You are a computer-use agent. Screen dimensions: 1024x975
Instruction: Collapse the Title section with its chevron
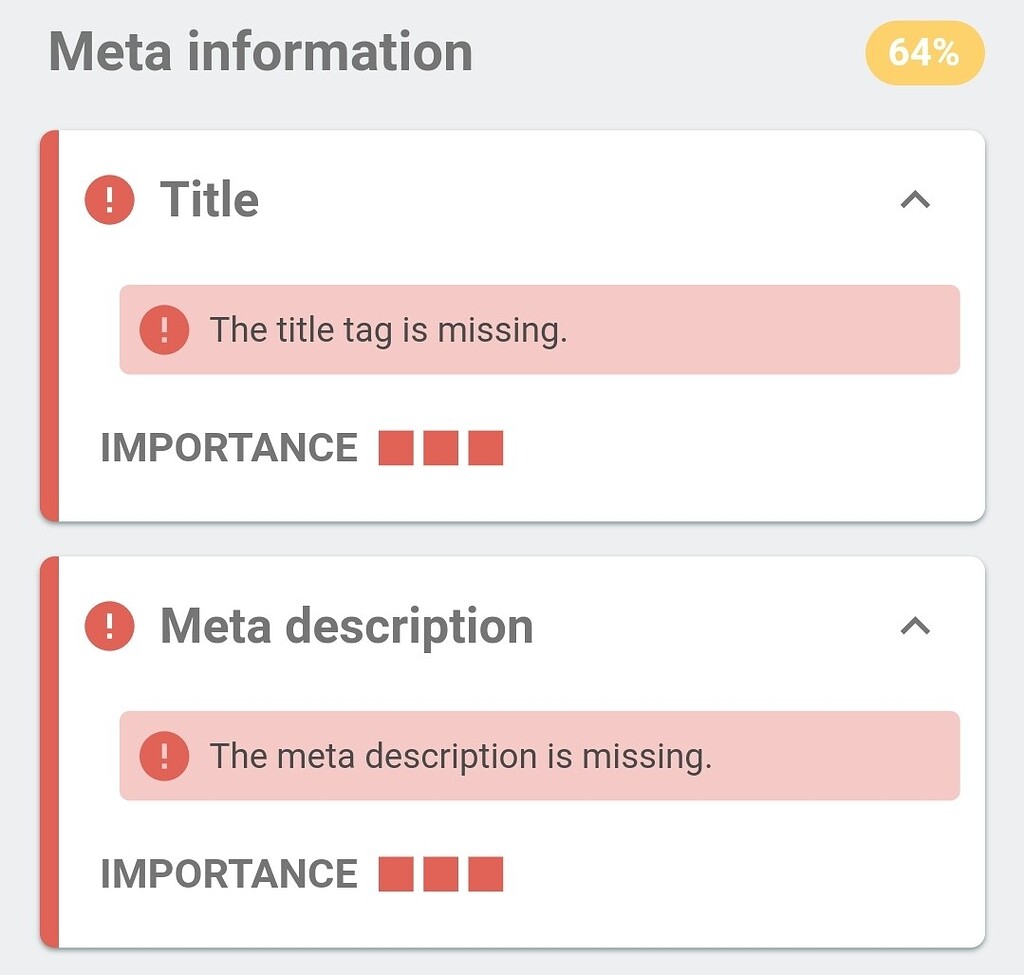click(x=915, y=200)
